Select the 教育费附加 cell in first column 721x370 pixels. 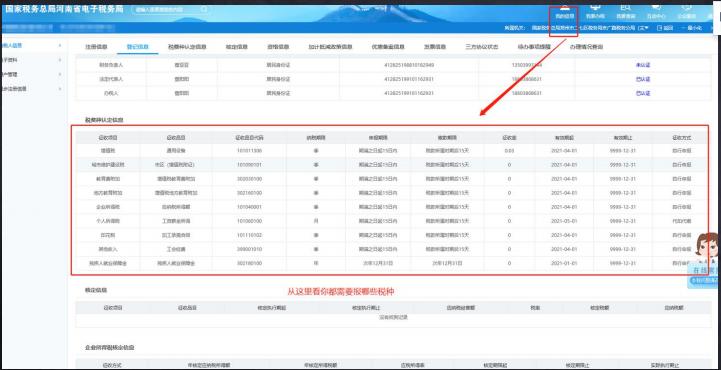tap(108, 178)
